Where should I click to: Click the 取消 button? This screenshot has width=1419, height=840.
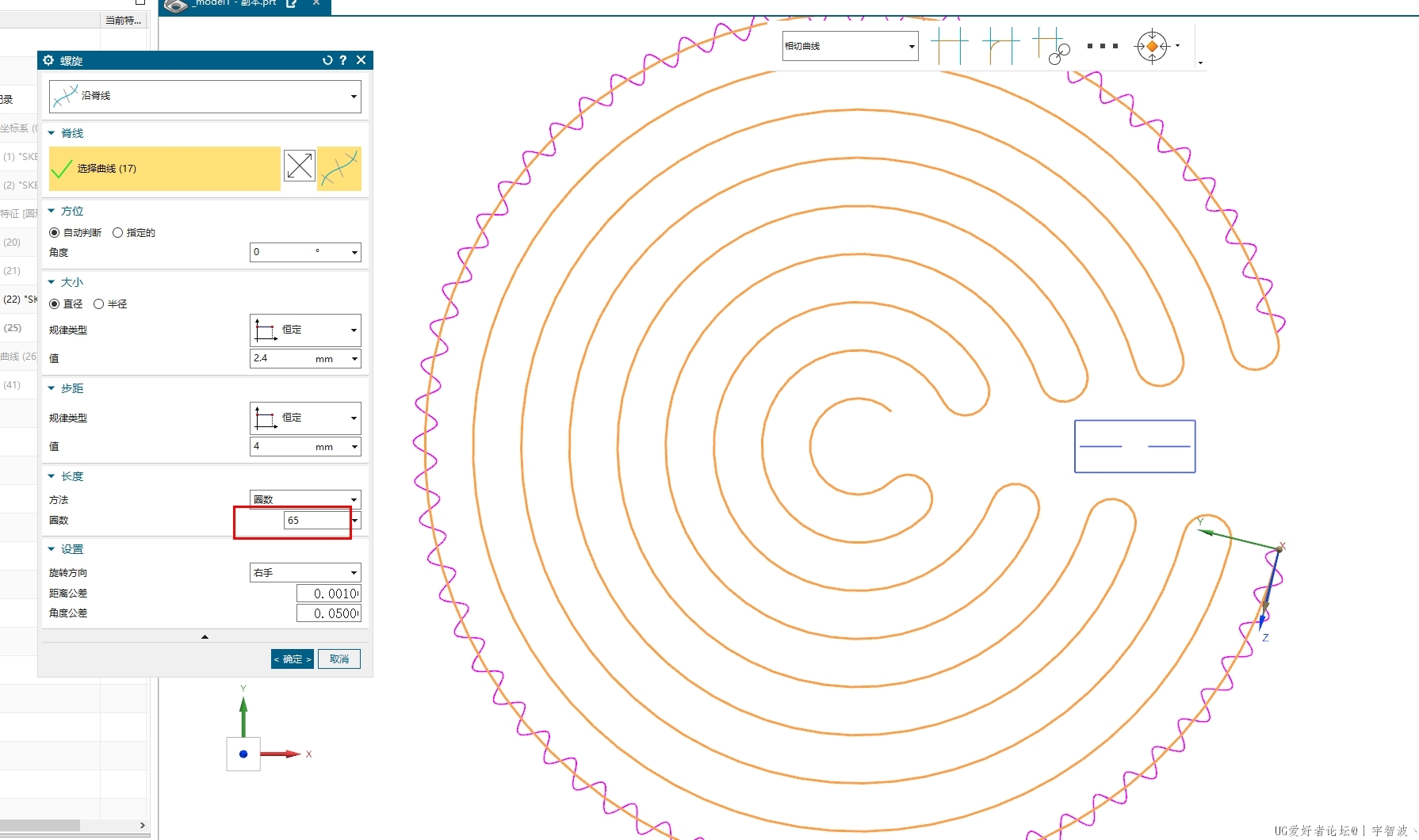point(339,659)
